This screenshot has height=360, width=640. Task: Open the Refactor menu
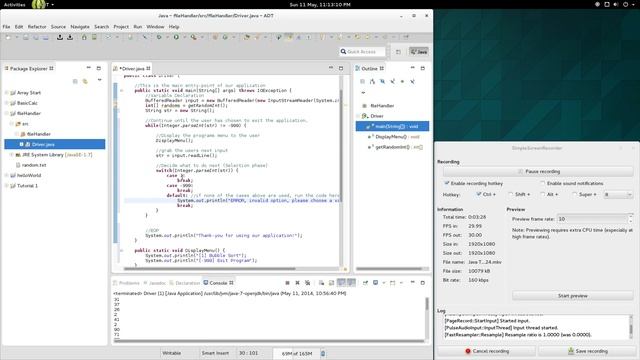click(37, 27)
